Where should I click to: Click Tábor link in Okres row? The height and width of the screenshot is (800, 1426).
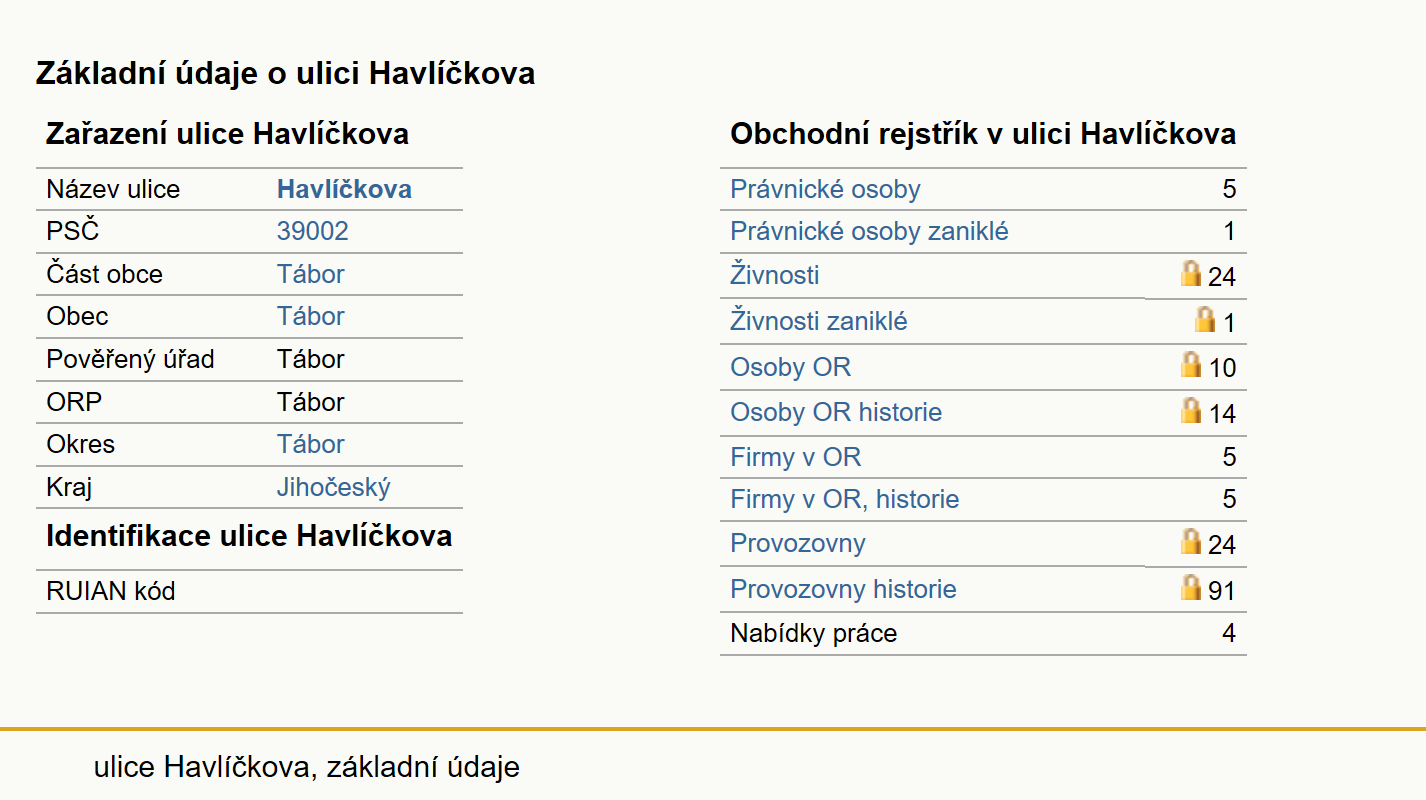pos(311,444)
